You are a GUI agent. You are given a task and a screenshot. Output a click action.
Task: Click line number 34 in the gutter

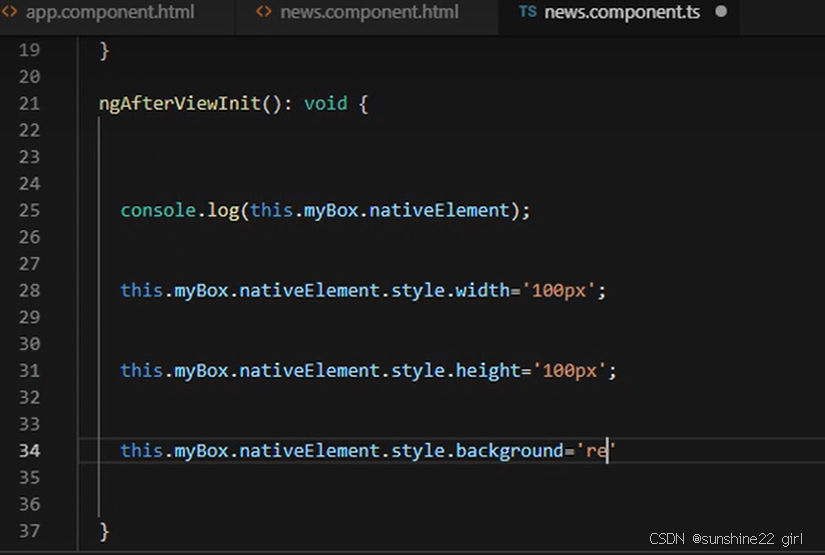29,451
